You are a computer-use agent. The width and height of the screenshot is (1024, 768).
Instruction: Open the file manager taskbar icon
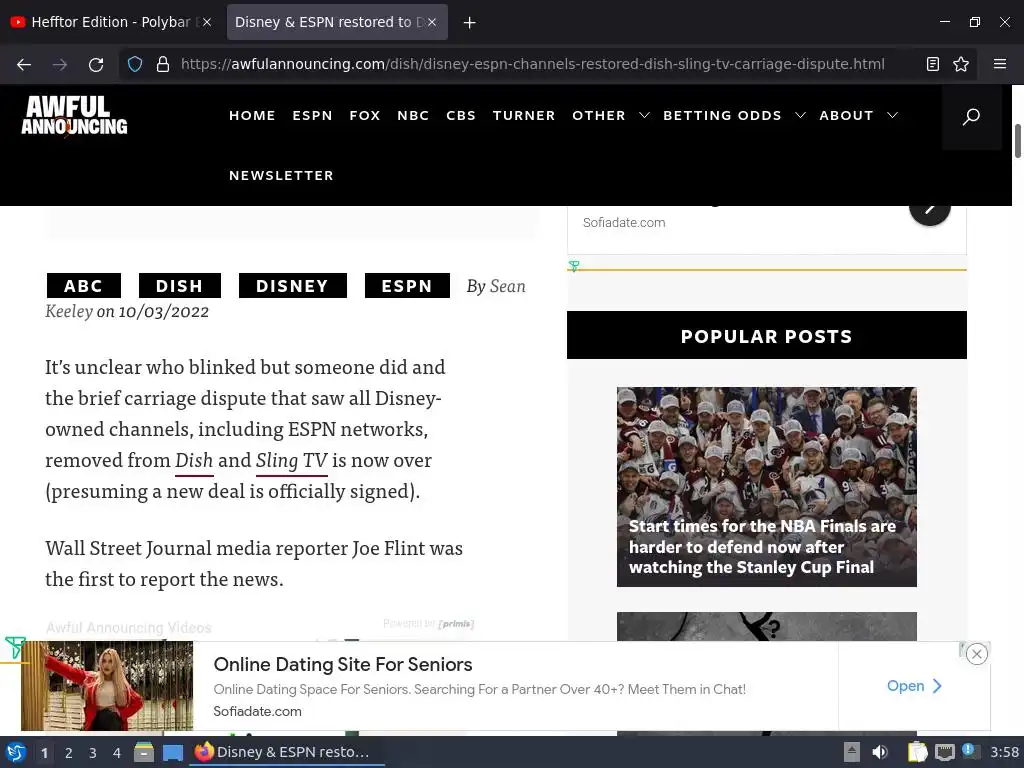144,752
